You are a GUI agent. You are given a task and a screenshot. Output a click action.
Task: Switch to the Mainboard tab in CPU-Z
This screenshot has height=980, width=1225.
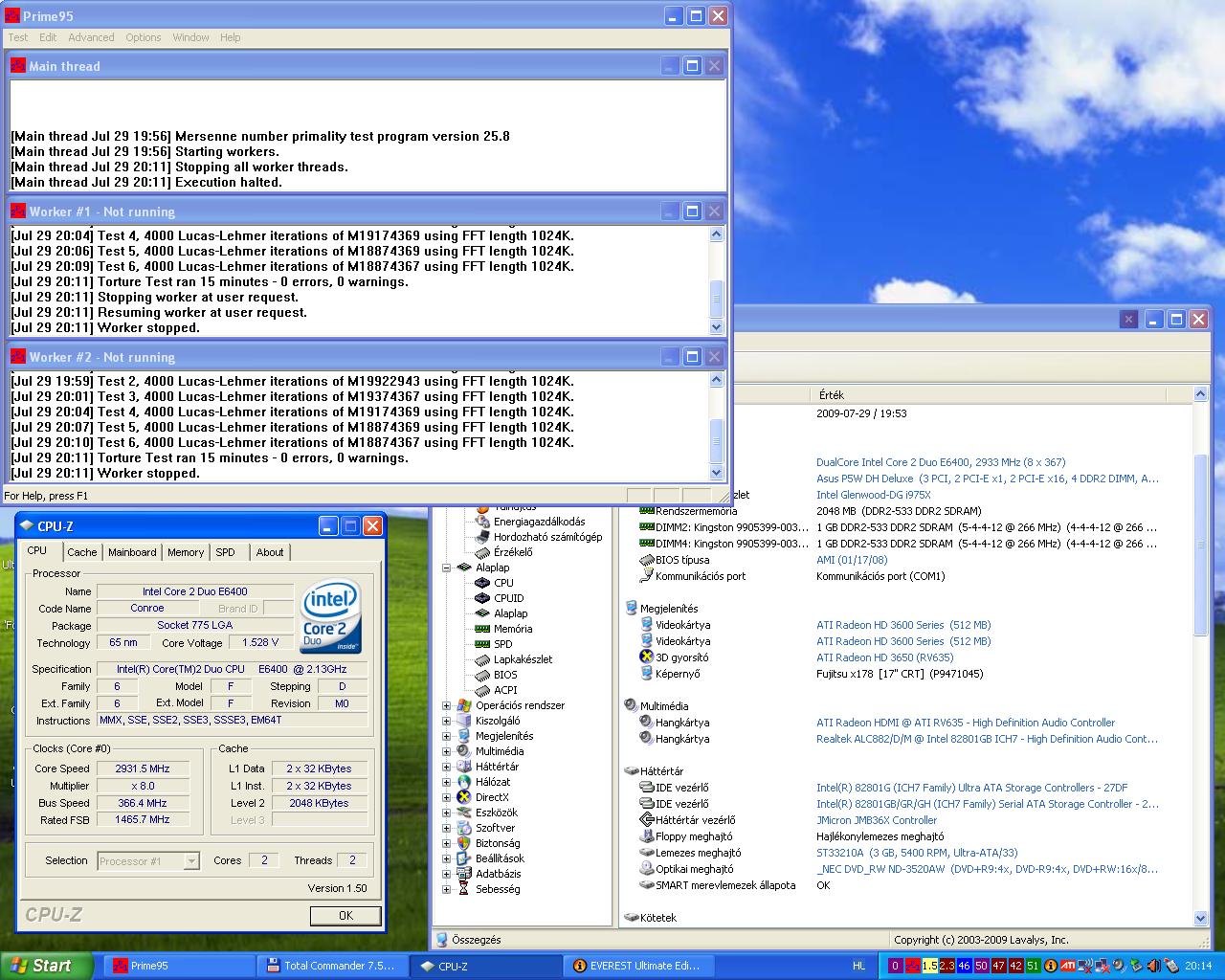point(132,552)
